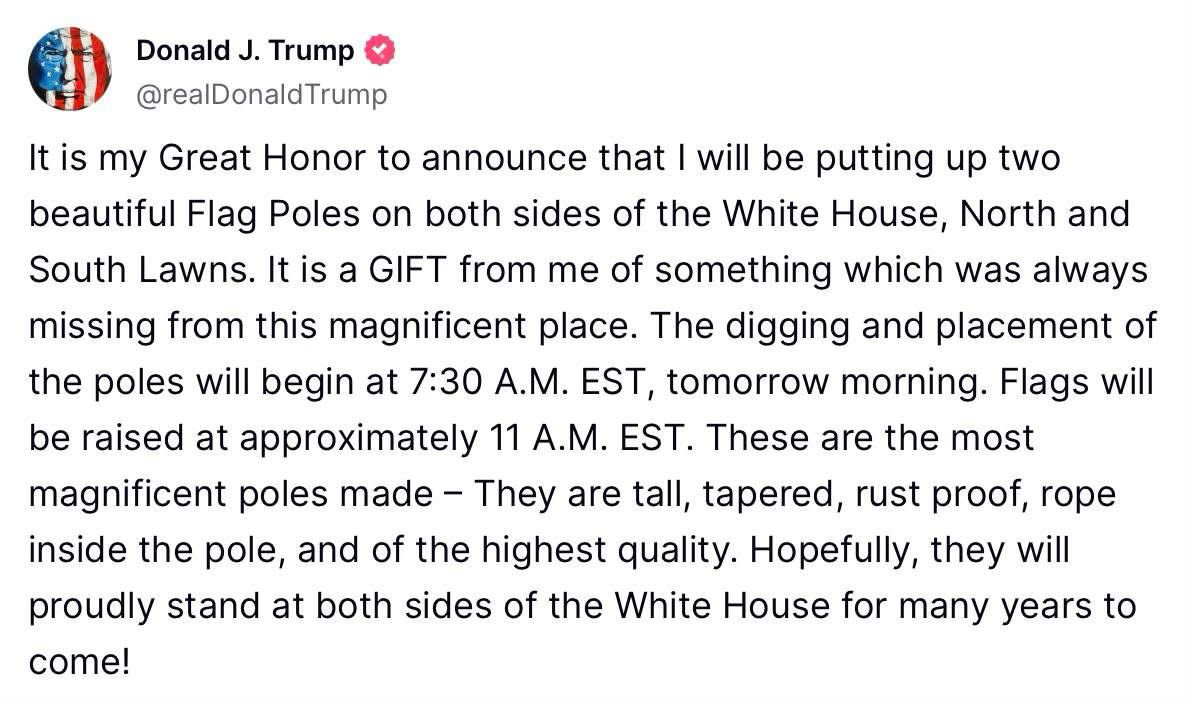Click the @realDonaldTrump handle
The image size is (1190, 702).
(x=262, y=94)
